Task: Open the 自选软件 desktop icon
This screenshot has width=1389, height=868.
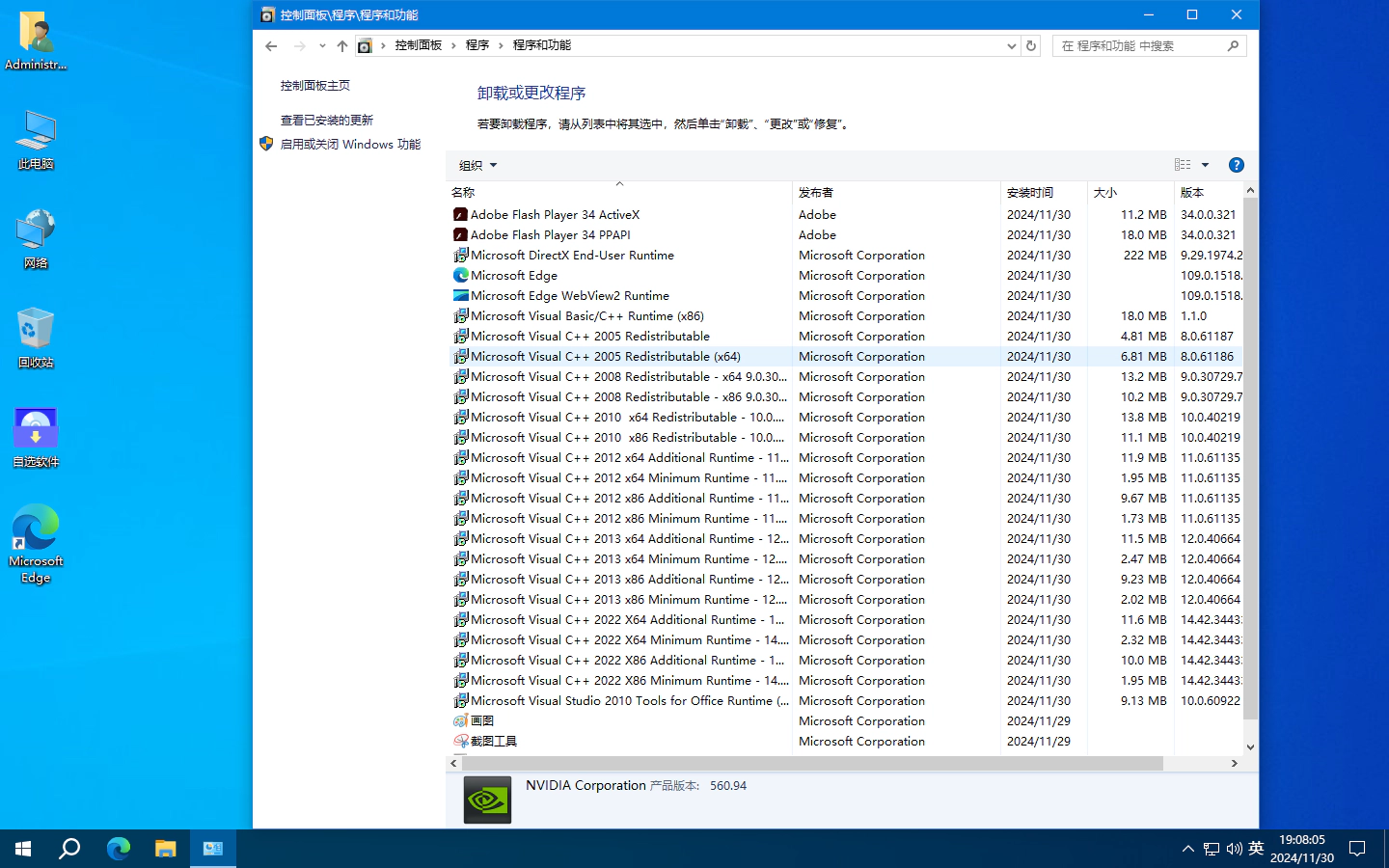Action: click(x=36, y=438)
